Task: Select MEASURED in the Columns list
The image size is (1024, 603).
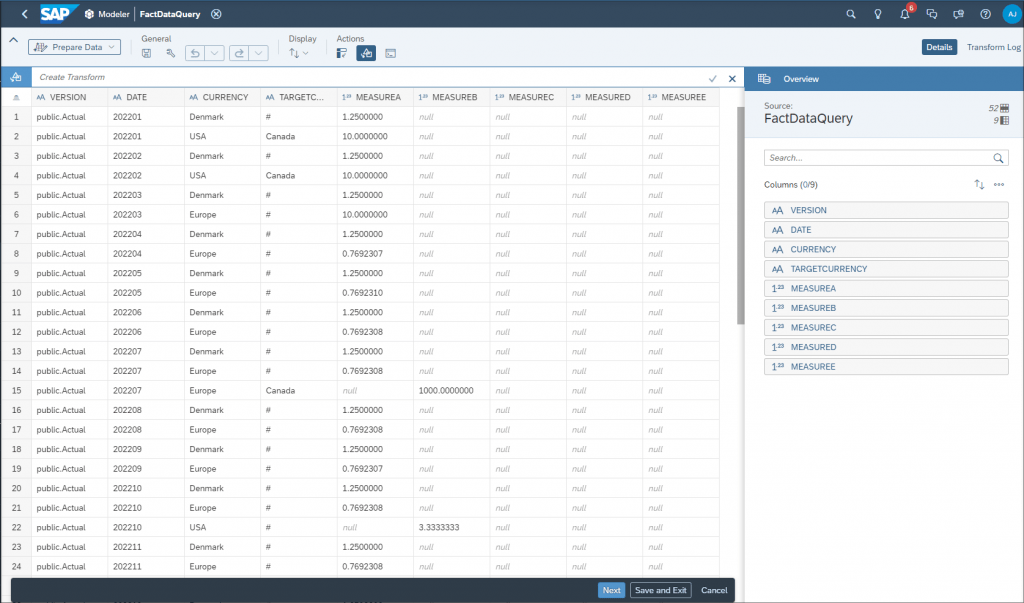Action: click(886, 347)
